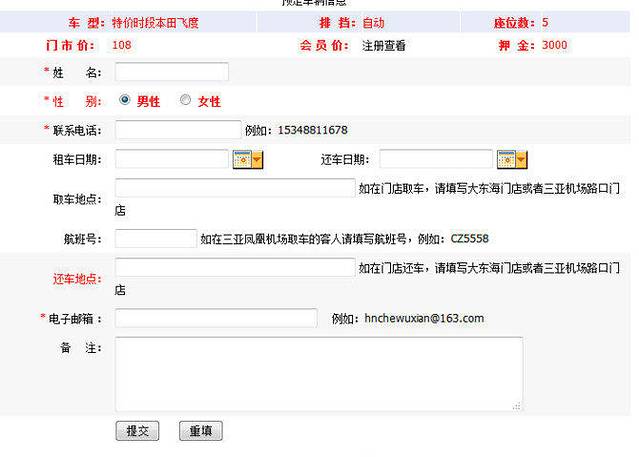Click the 注册查看 member price link
Image resolution: width=639 pixels, height=457 pixels.
(x=384, y=46)
